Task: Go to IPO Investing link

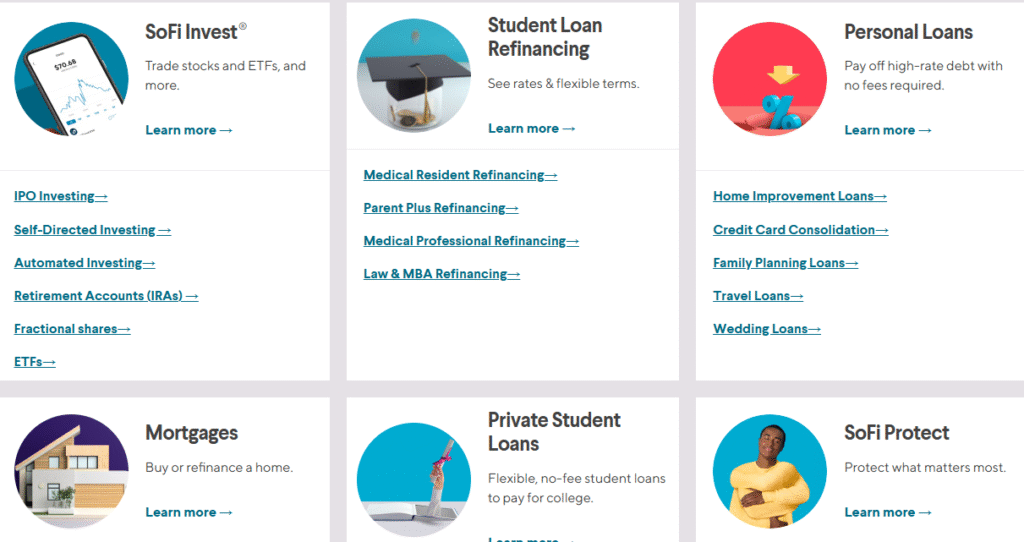Action: [61, 197]
